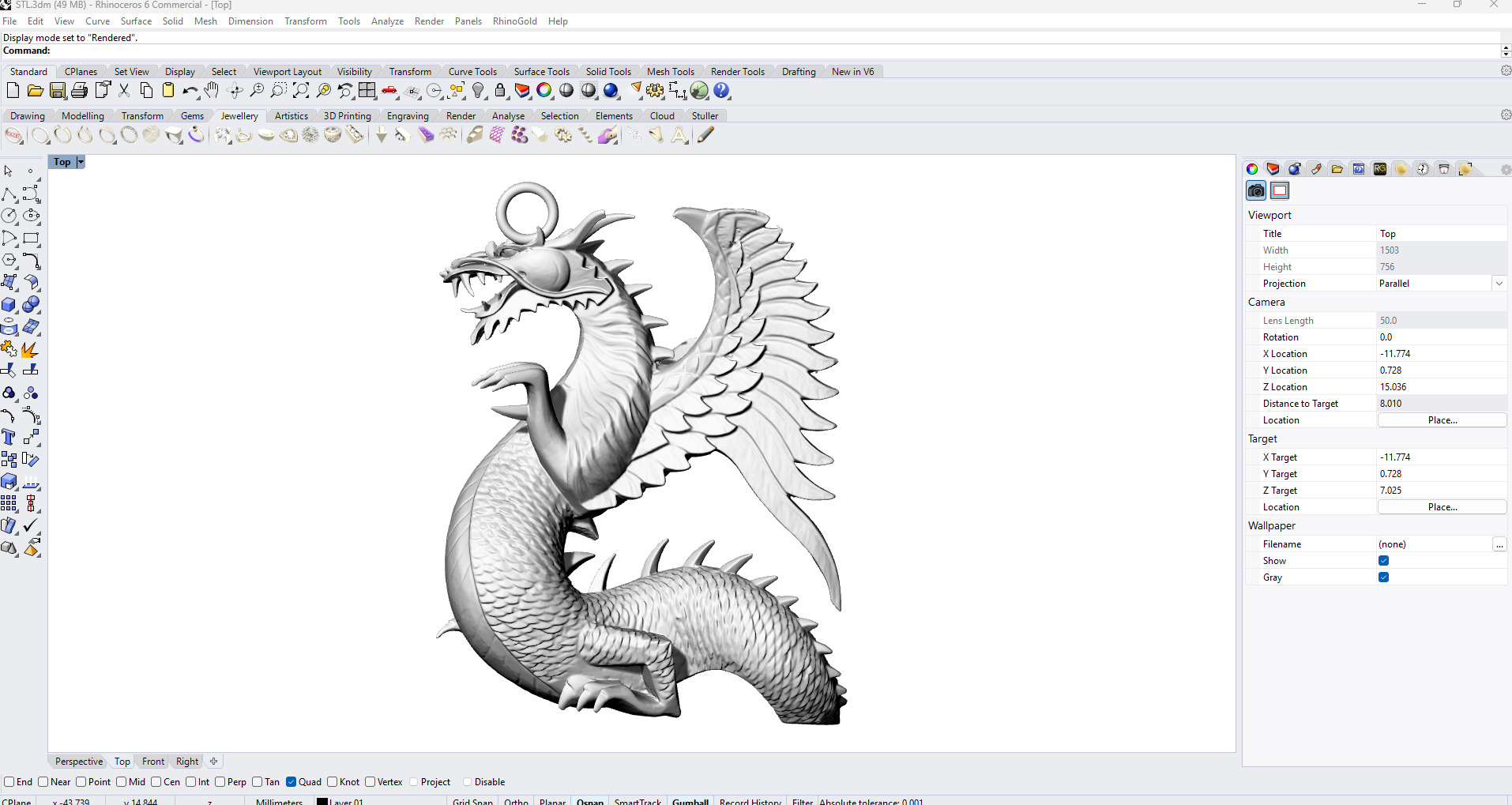This screenshot has height=805, width=1512.
Task: Open the File menu
Action: [9, 21]
